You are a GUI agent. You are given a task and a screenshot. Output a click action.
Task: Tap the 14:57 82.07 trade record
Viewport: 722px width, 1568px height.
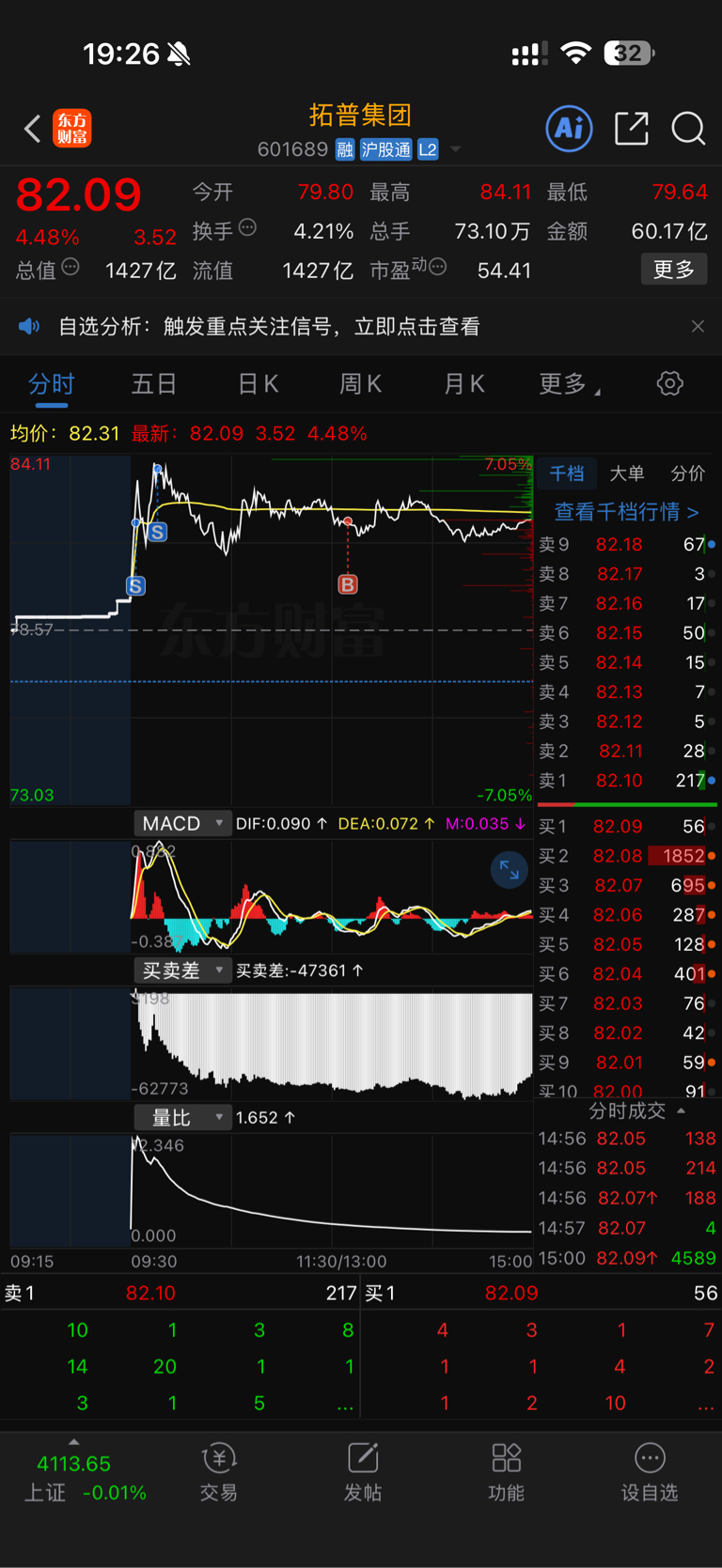tap(627, 1228)
